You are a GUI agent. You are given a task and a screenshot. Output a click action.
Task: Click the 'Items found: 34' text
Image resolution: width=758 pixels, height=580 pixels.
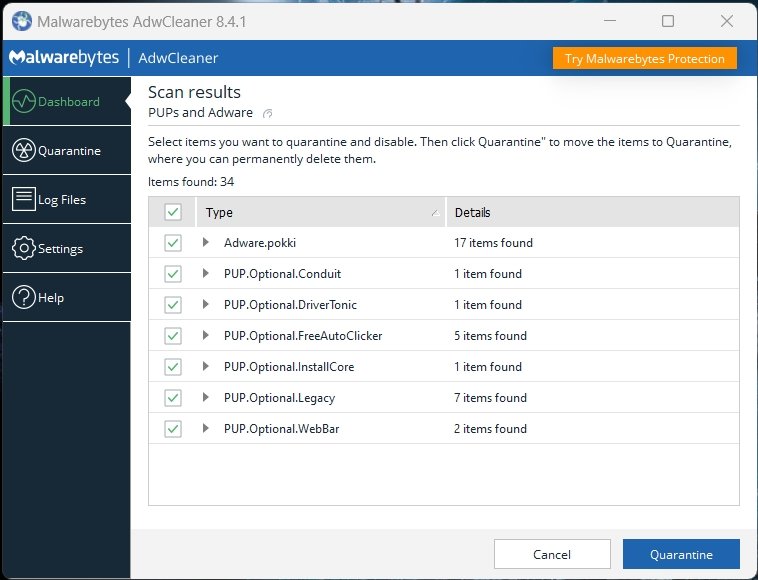(x=191, y=182)
